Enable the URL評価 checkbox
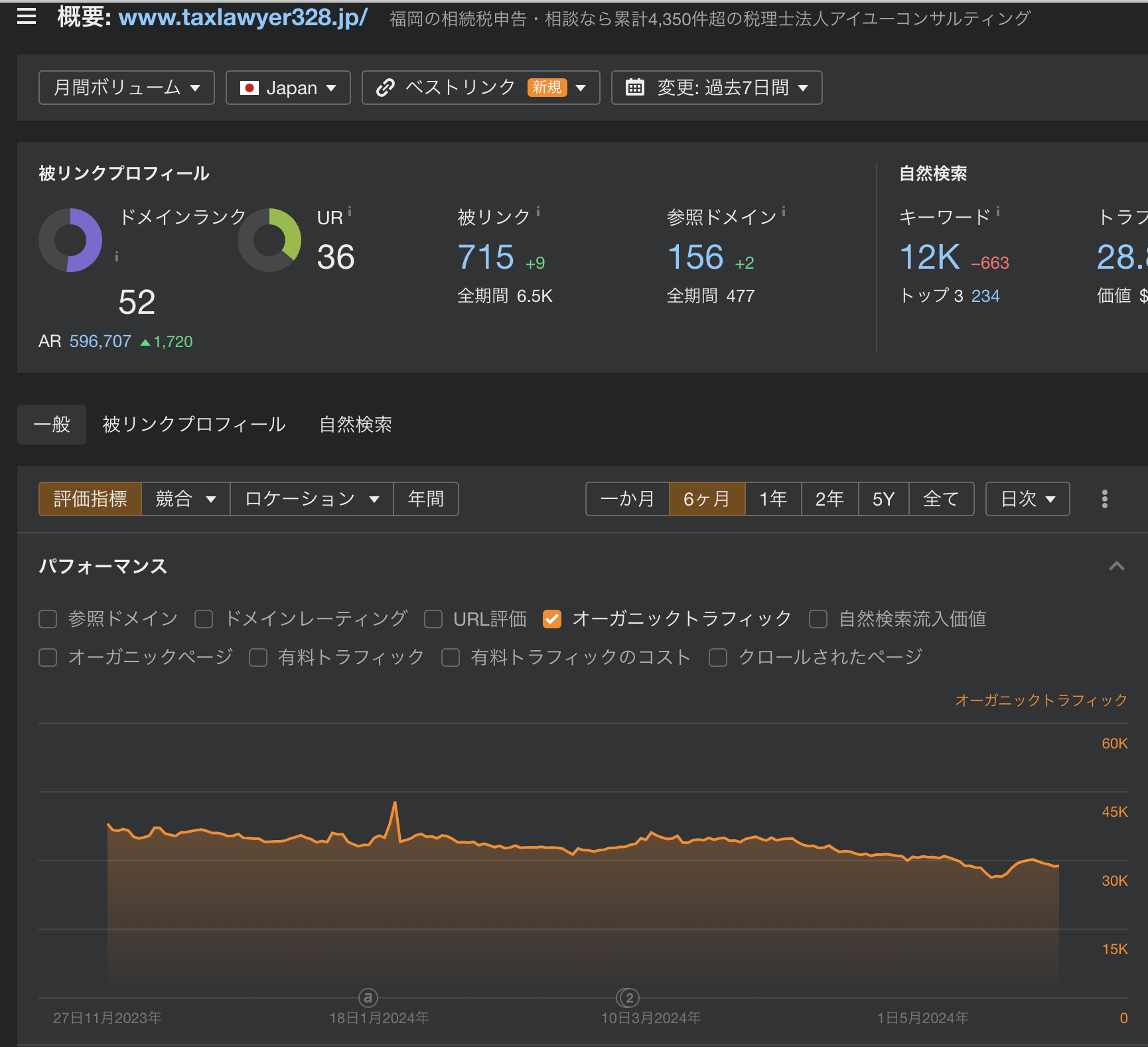The width and height of the screenshot is (1148, 1047). 433,619
